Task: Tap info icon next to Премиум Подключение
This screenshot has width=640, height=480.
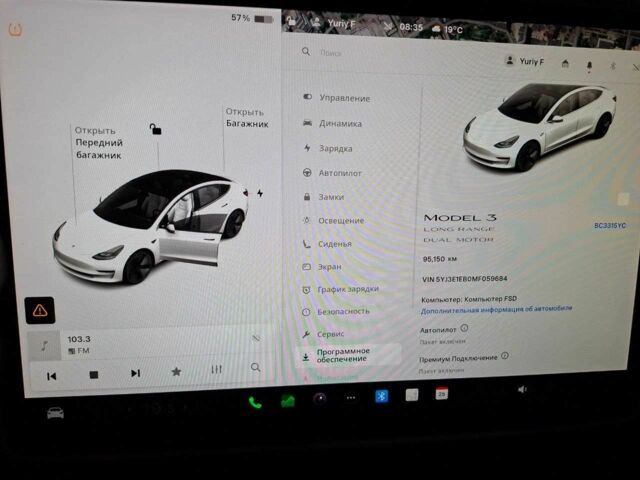Action: [x=505, y=356]
